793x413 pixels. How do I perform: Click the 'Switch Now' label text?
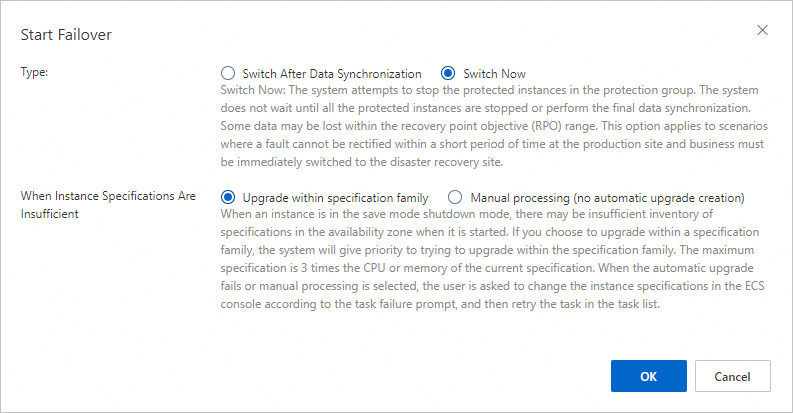pos(494,73)
